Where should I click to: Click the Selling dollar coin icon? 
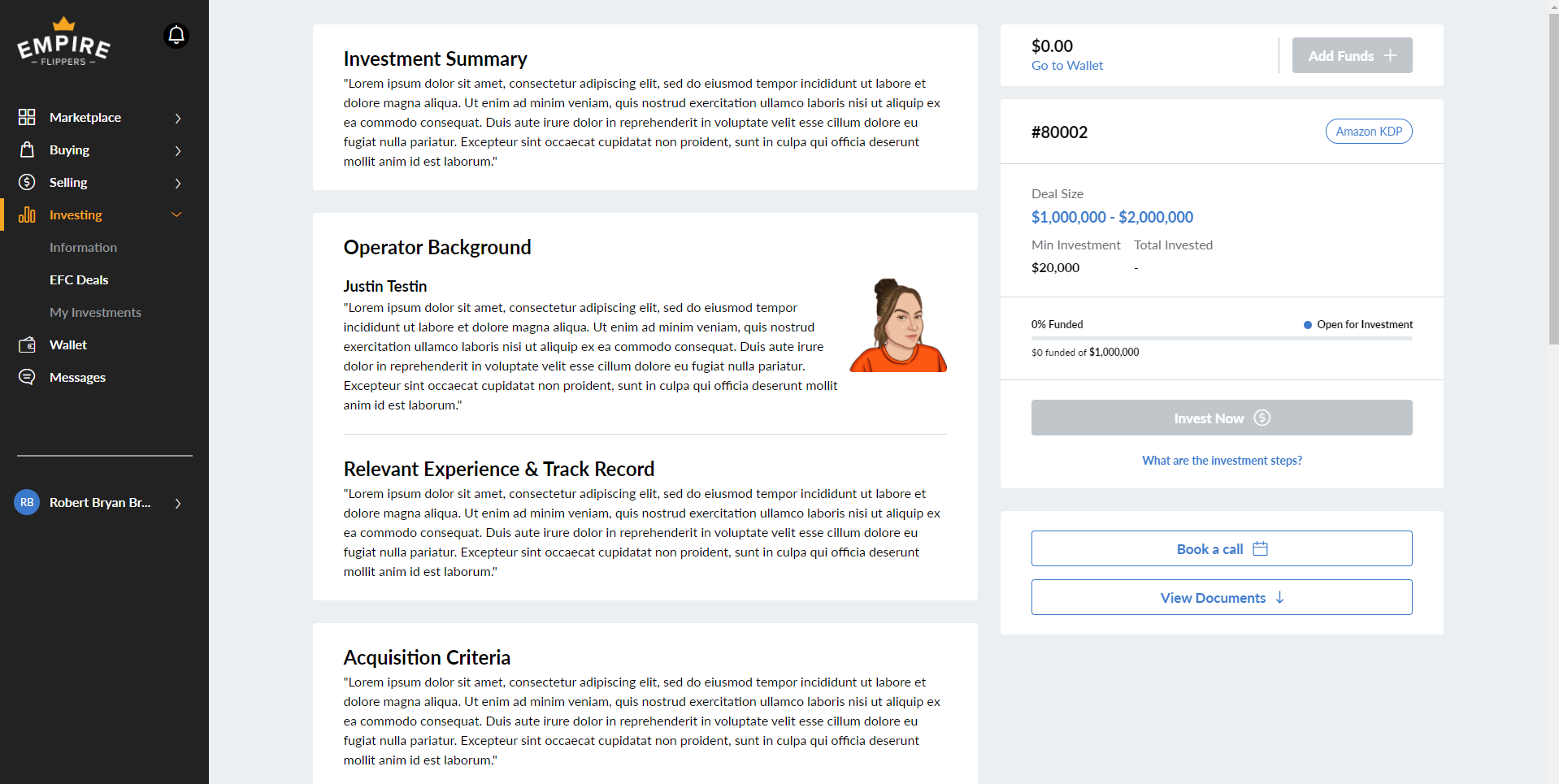tap(27, 182)
